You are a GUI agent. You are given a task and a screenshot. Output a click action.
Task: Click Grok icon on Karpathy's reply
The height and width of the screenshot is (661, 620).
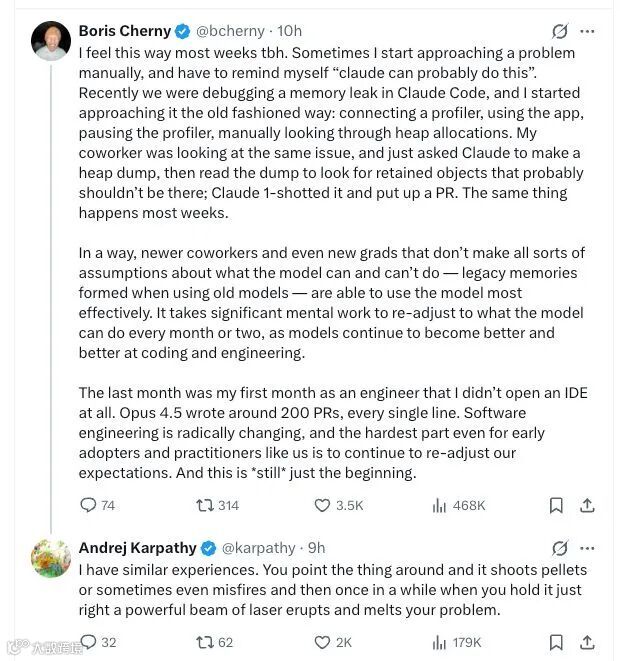pos(560,548)
